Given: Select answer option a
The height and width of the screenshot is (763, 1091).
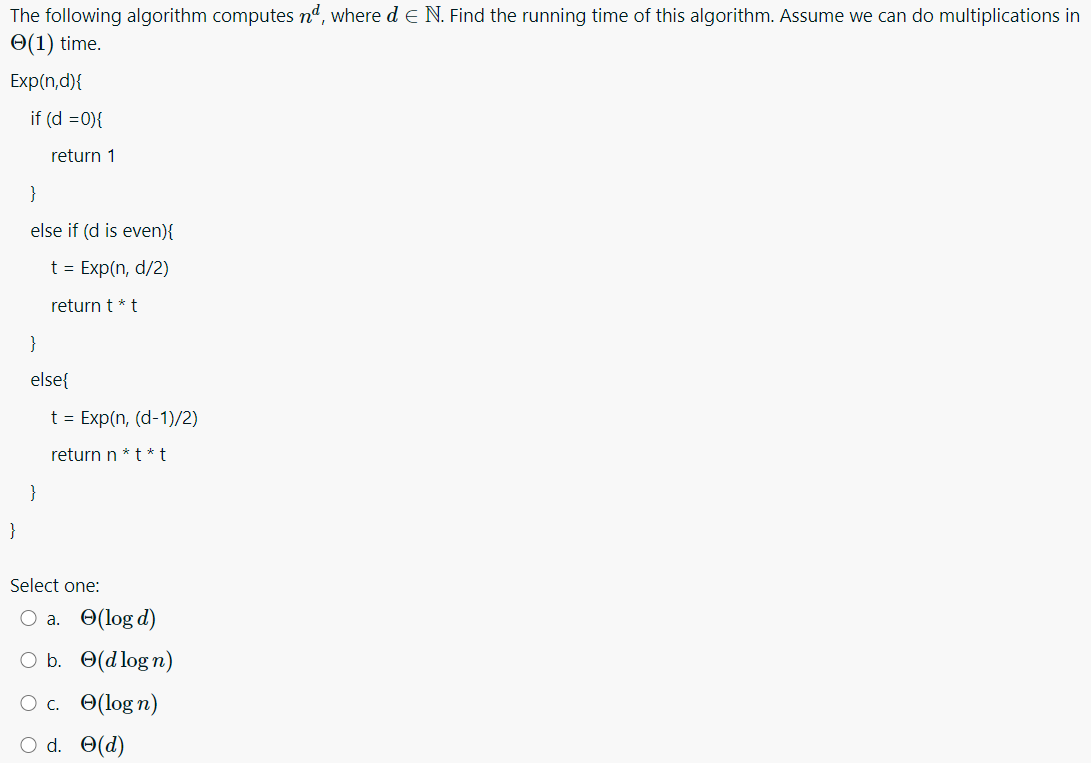Looking at the screenshot, I should click(x=28, y=618).
